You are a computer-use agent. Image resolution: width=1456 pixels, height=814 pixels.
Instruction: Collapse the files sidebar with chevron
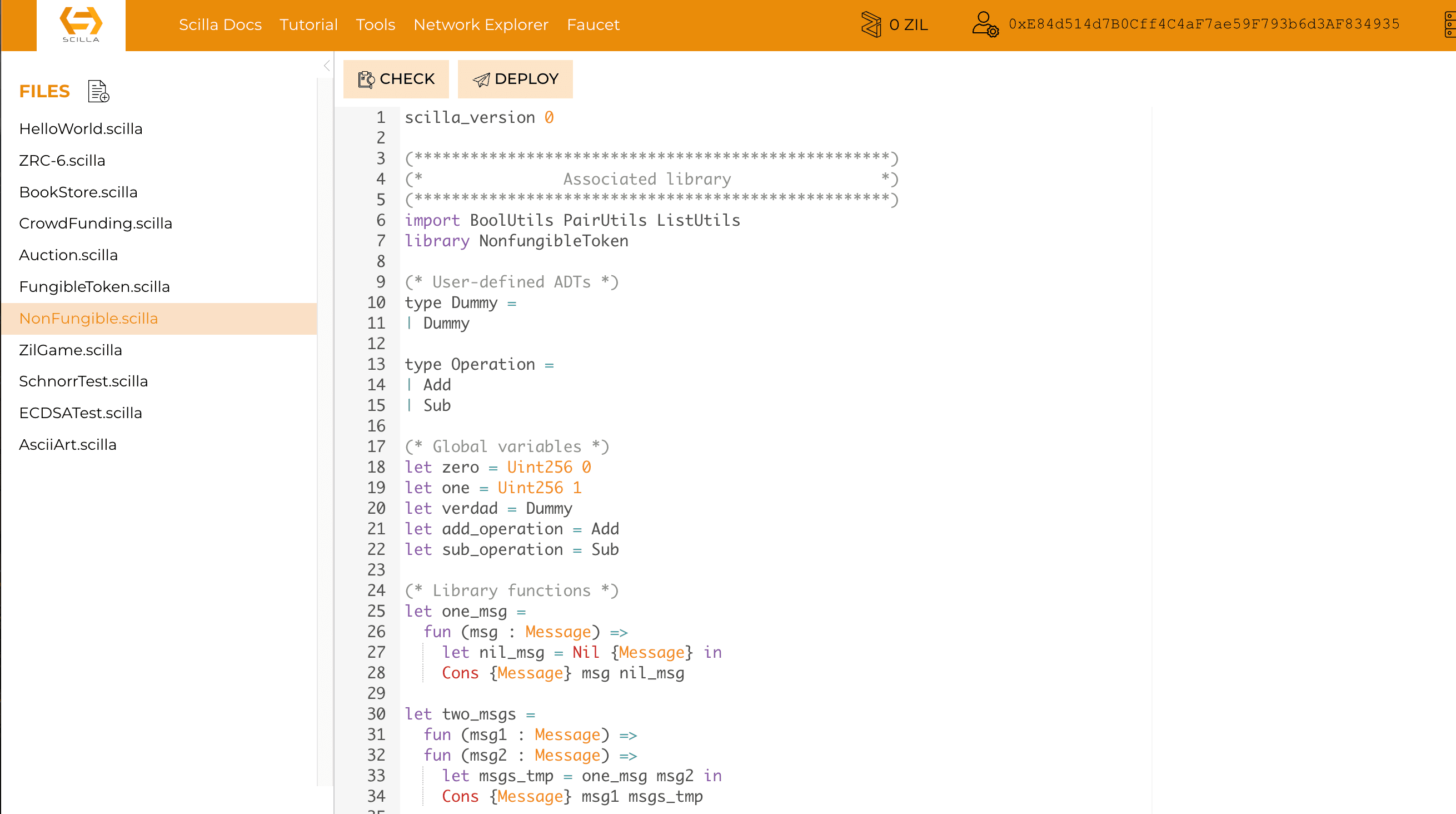pos(327,66)
